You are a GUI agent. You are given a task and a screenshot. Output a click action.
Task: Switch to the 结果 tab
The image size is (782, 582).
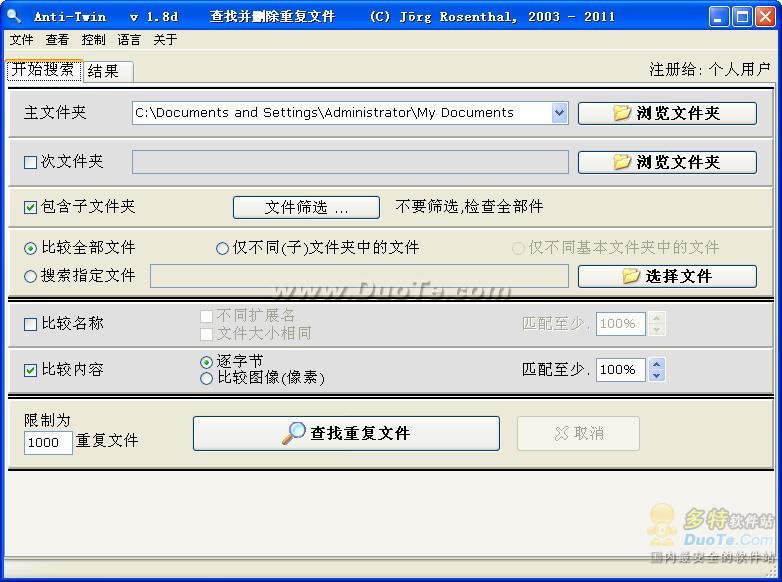tap(108, 71)
